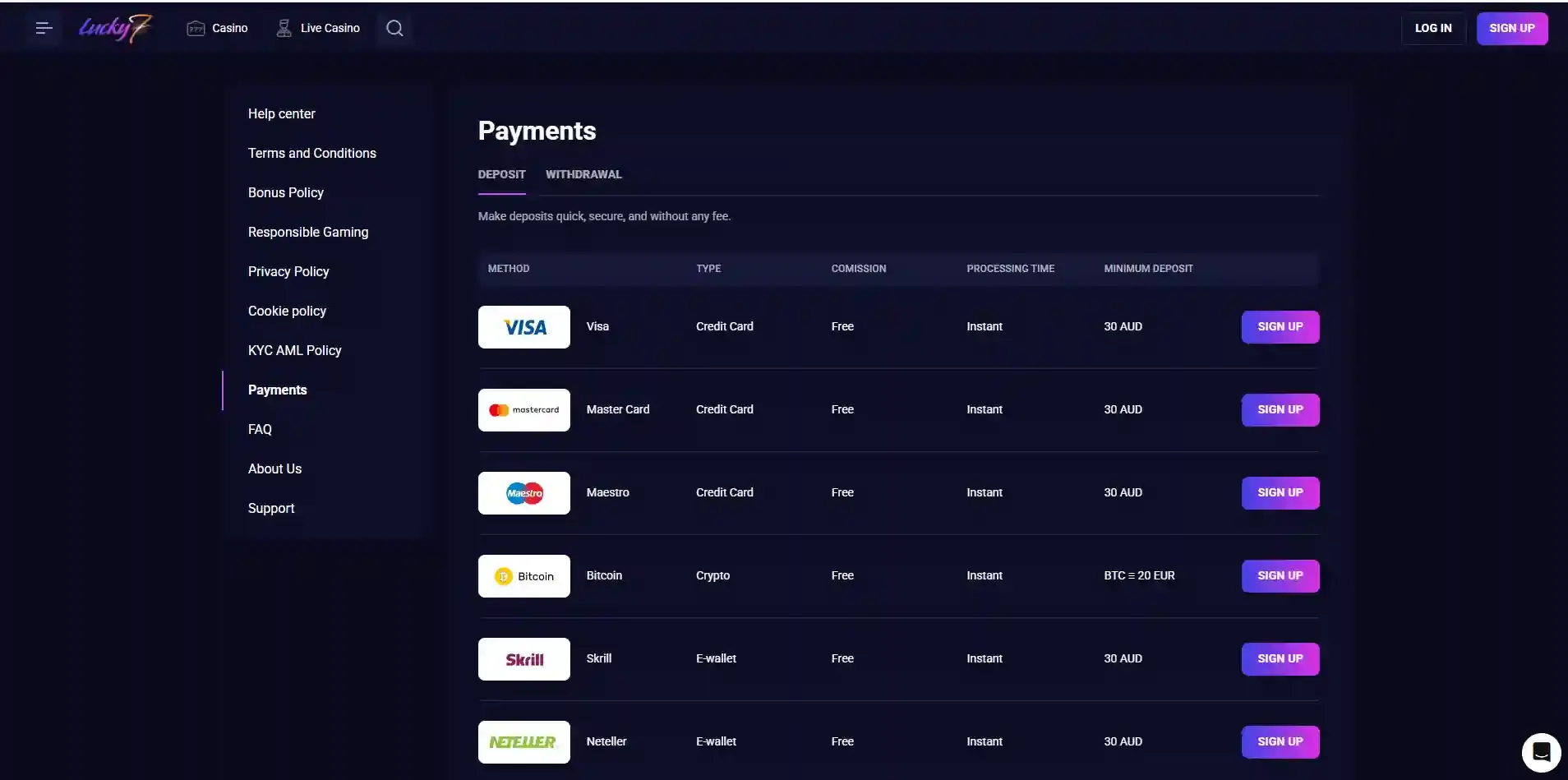The width and height of the screenshot is (1568, 780).
Task: Click Sign Up in Visa row
Action: click(x=1280, y=327)
